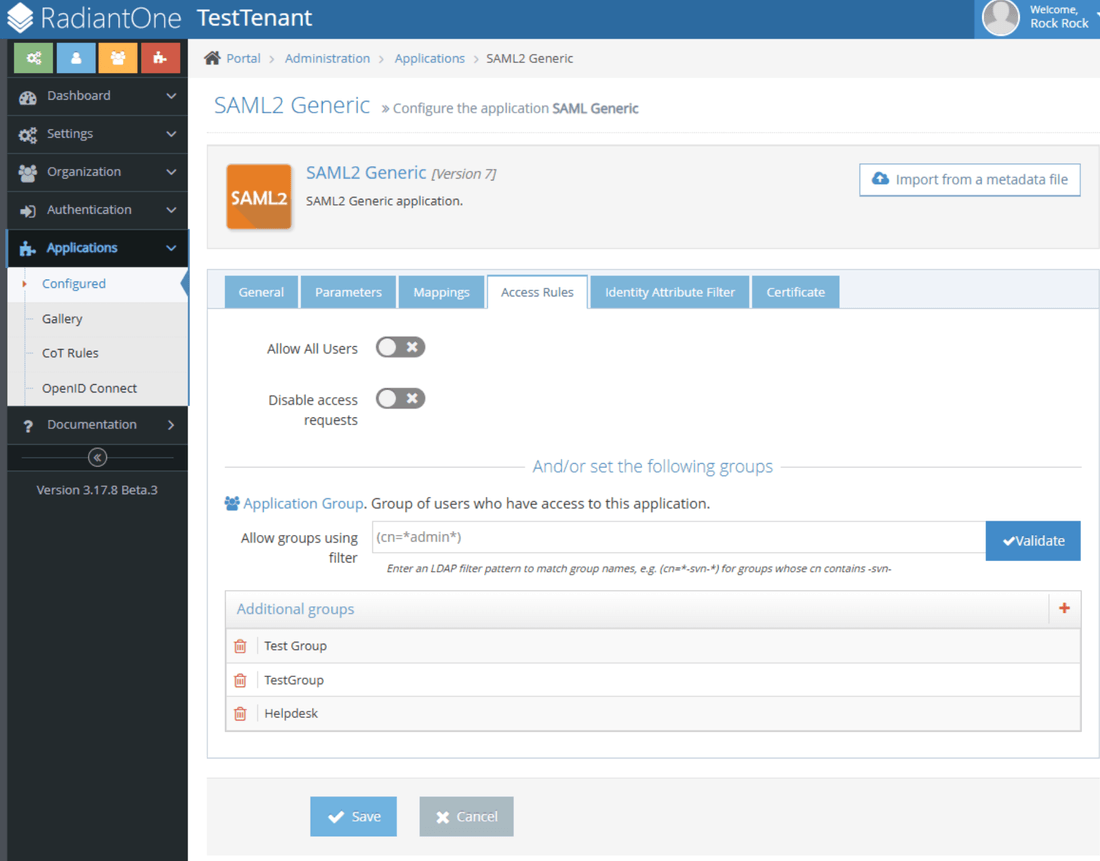Click the Validate button
The width and height of the screenshot is (1100, 861).
pos(1033,540)
